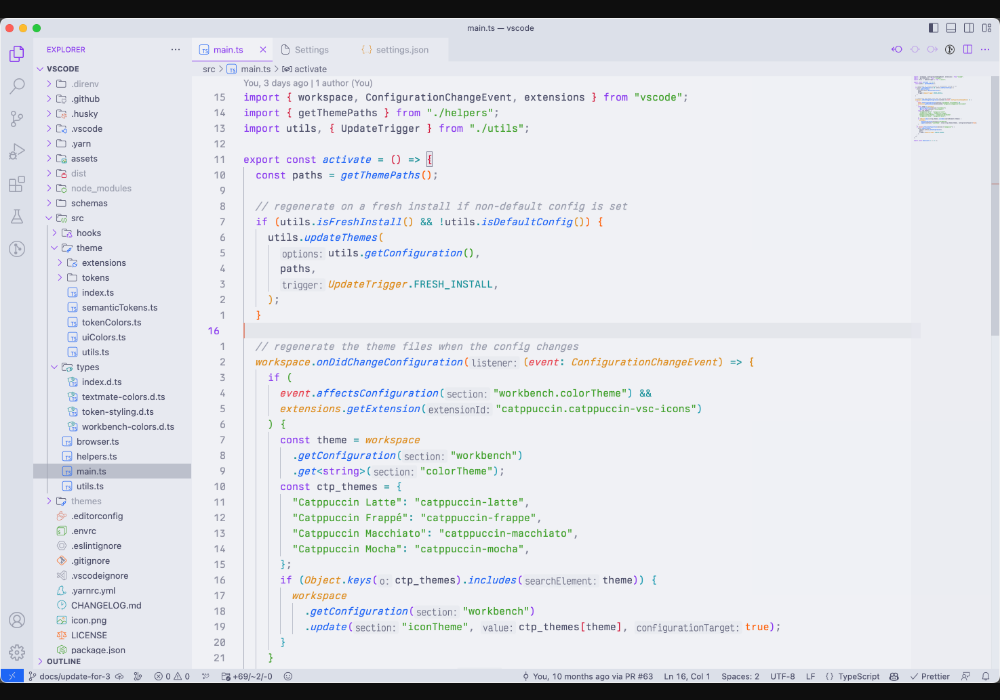Select the Source Control icon
The height and width of the screenshot is (700, 1000).
click(16, 119)
